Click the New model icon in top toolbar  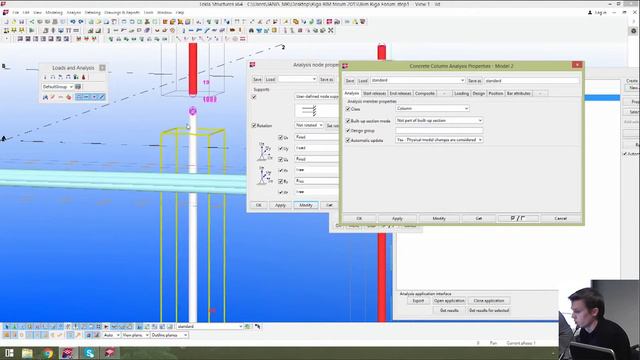6,22
